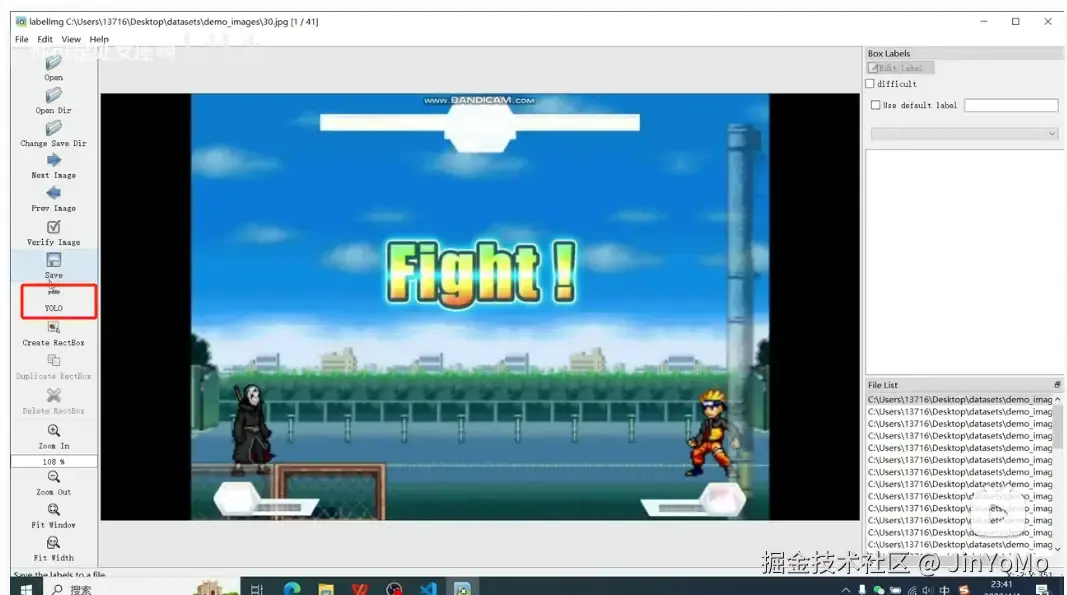This screenshot has width=1067, height=595.
Task: Click the Duplicate RectBox tool
Action: click(x=53, y=367)
